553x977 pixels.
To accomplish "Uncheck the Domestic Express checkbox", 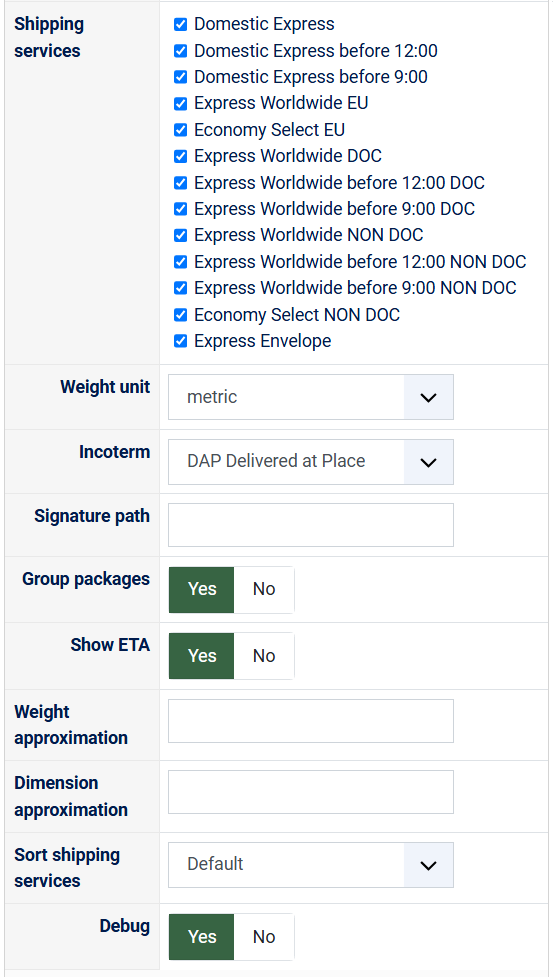I will point(181,24).
